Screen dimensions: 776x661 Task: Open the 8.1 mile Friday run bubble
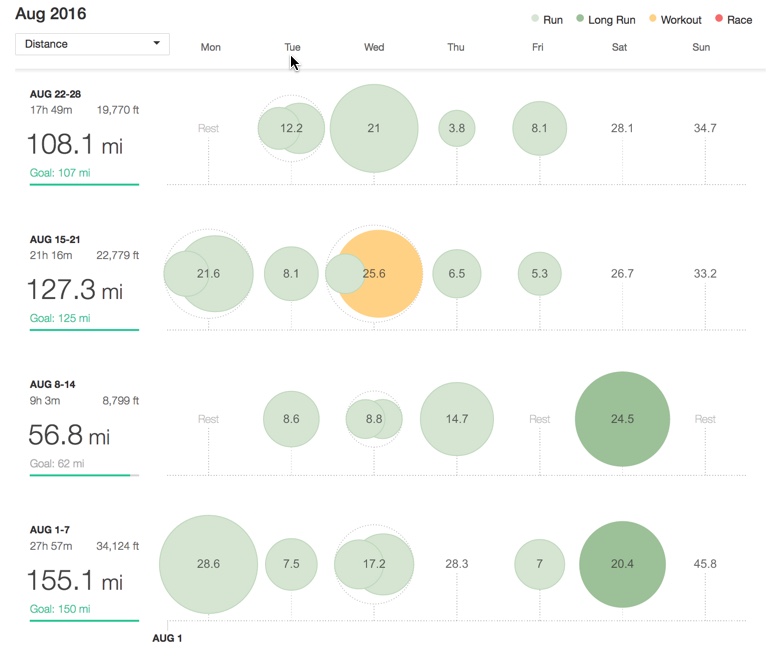(x=540, y=128)
